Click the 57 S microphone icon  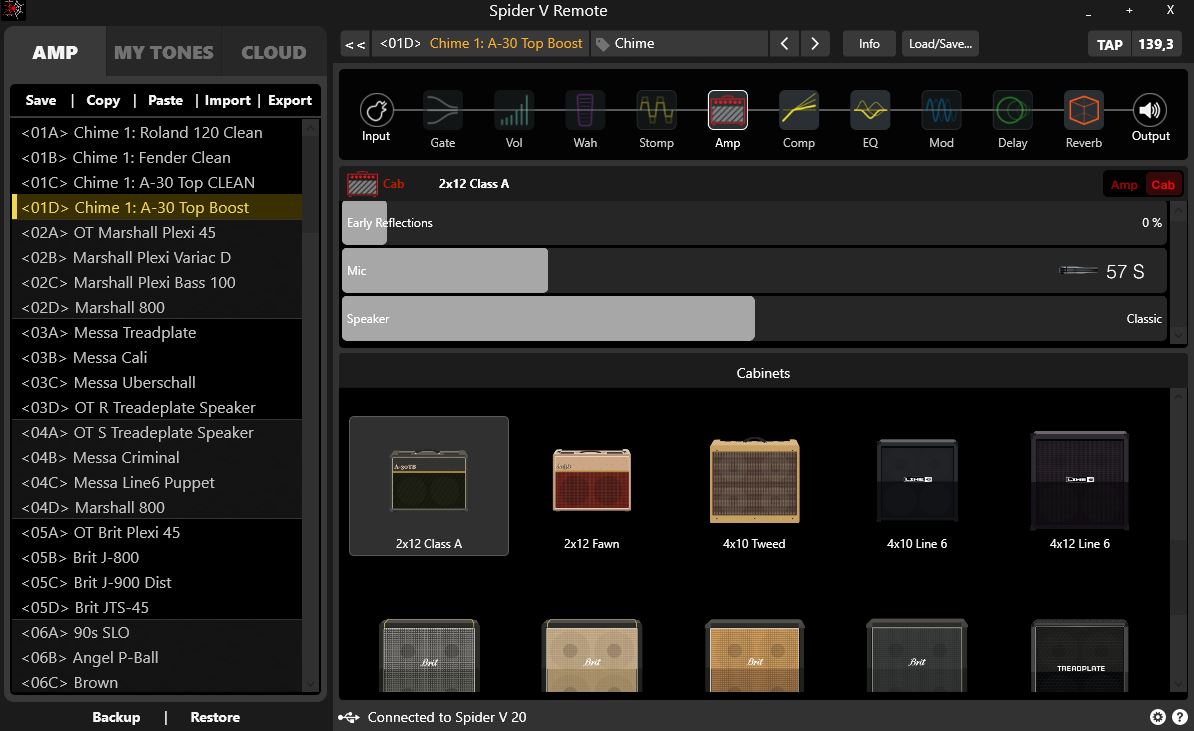pyautogui.click(x=1079, y=270)
